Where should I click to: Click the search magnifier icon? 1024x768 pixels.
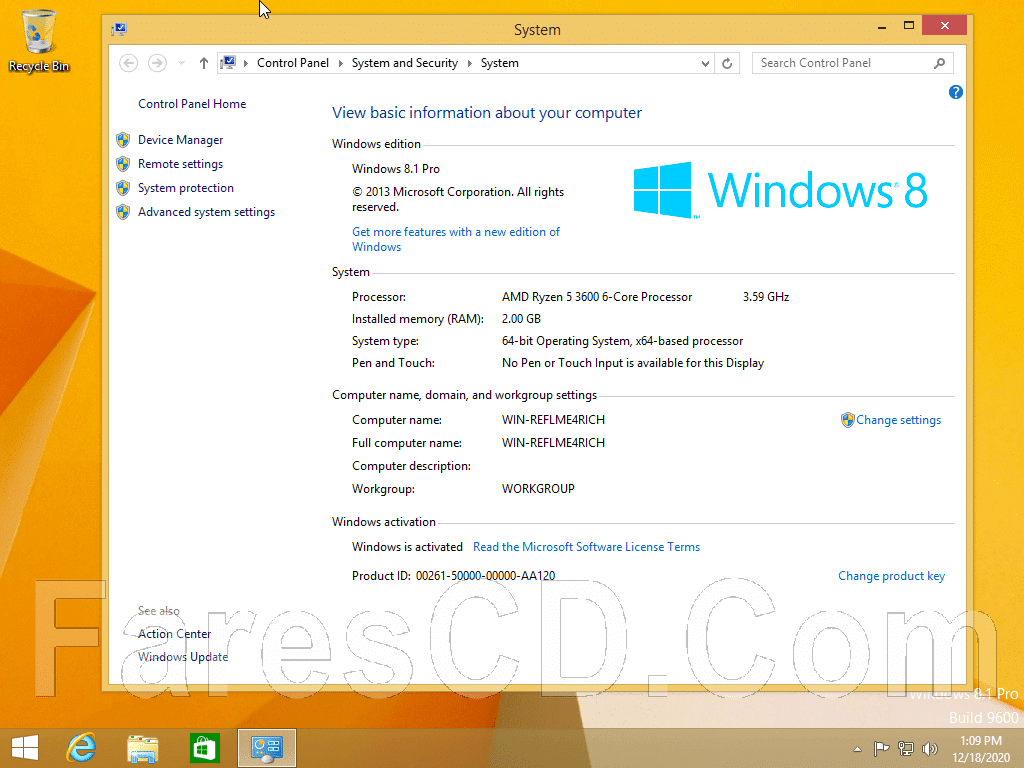(940, 63)
